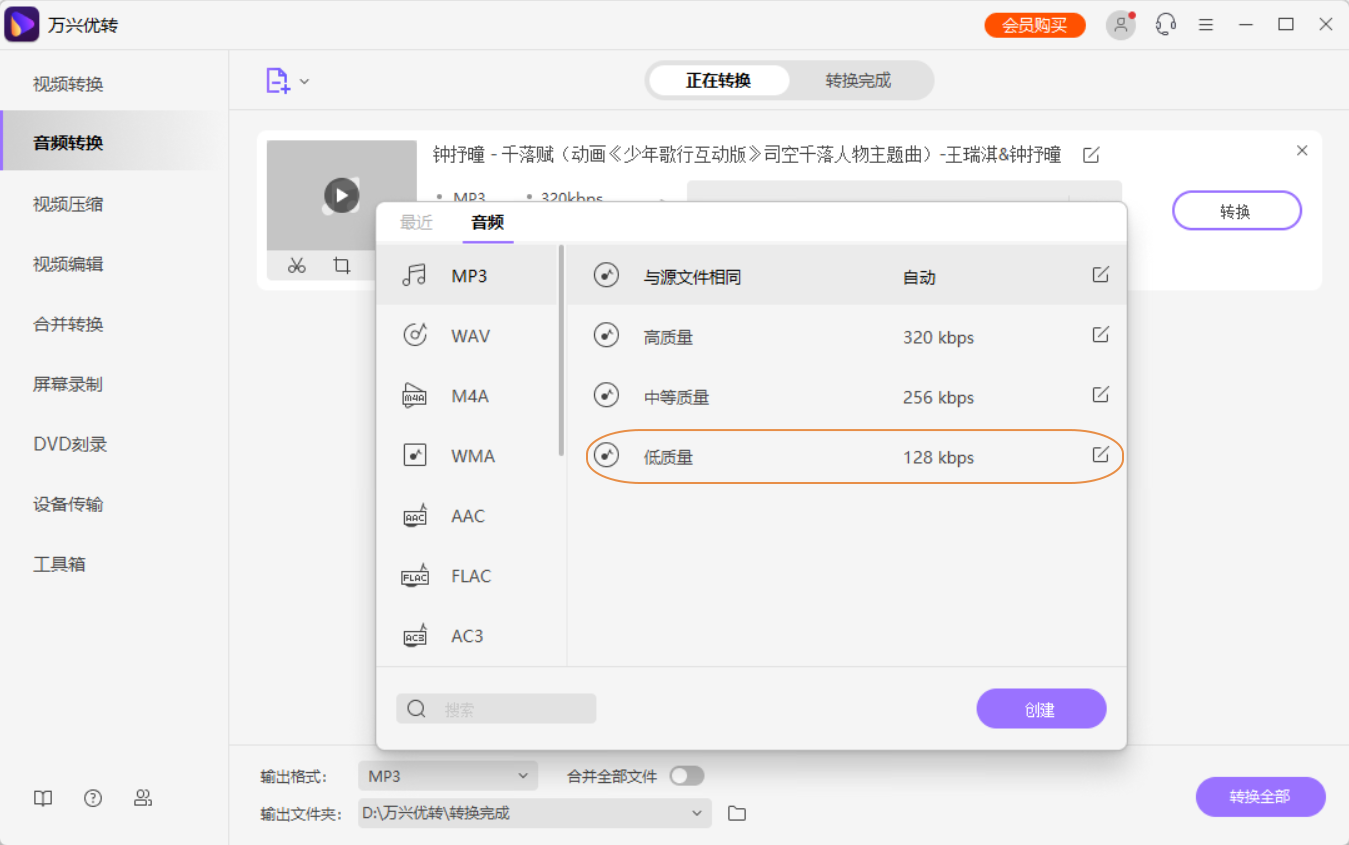
Task: Open customer support via the headset icon
Action: coord(1165,24)
